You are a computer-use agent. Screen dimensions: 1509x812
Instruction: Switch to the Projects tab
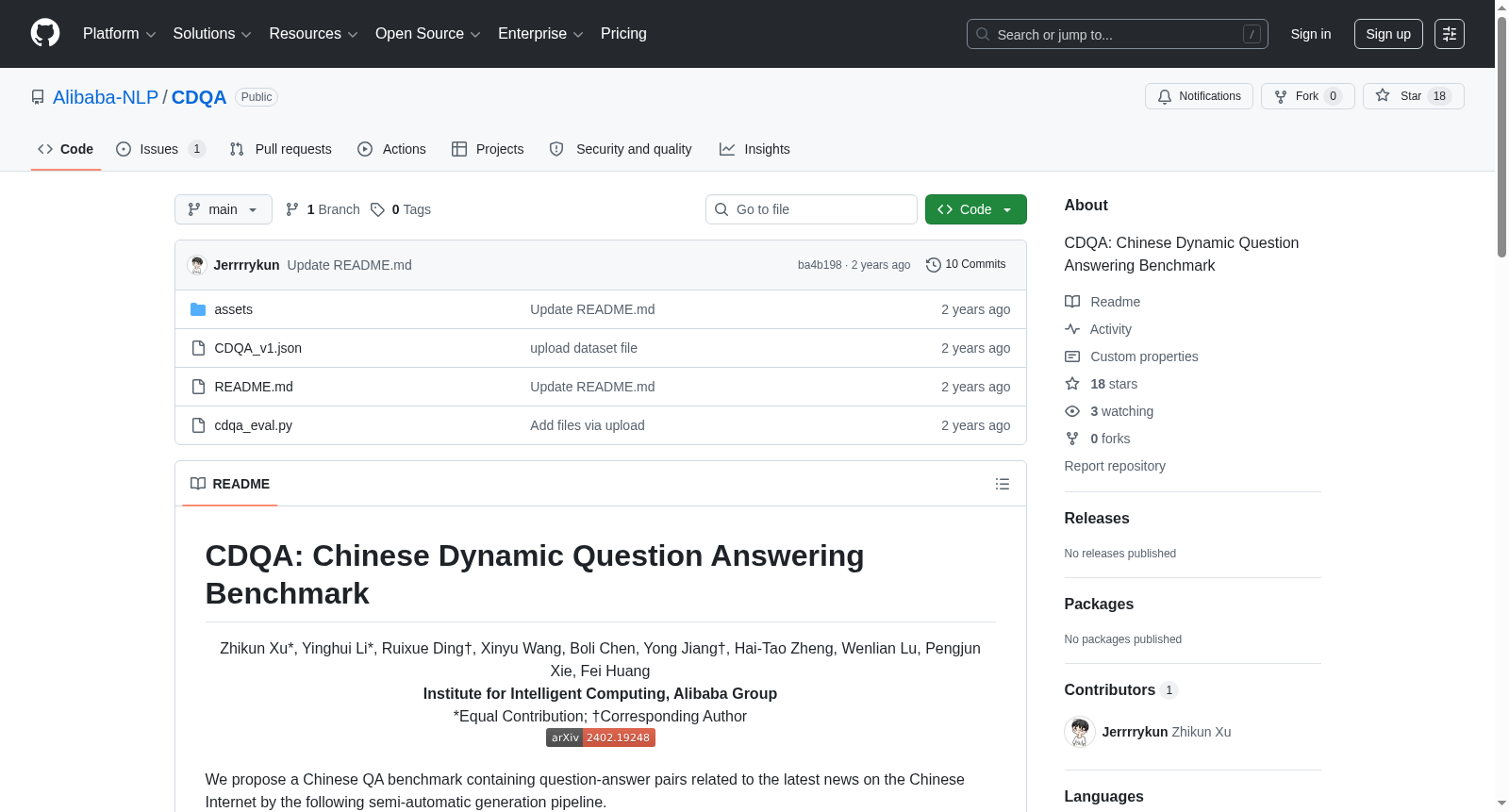tap(488, 149)
